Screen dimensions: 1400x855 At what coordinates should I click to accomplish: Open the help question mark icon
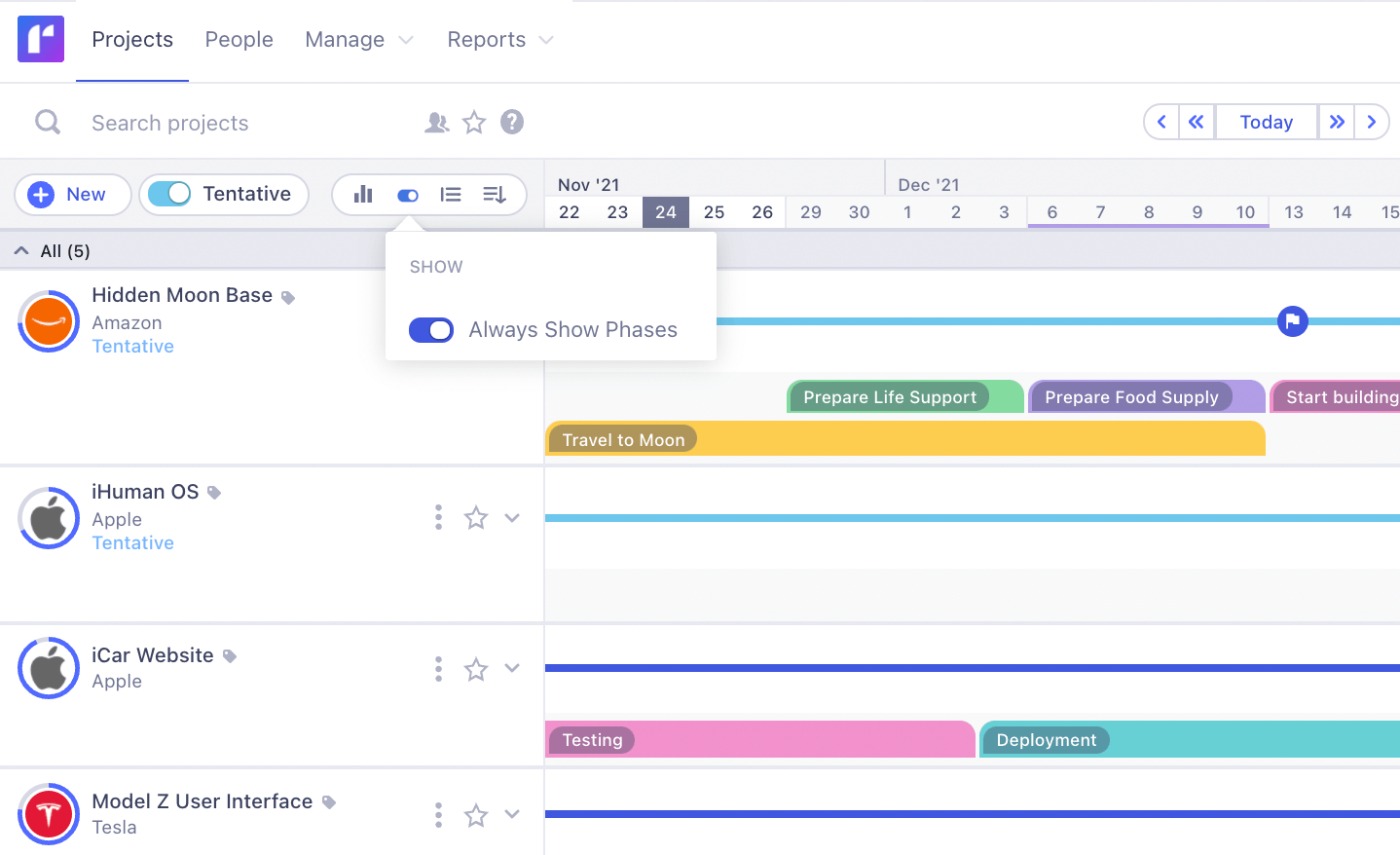click(512, 123)
